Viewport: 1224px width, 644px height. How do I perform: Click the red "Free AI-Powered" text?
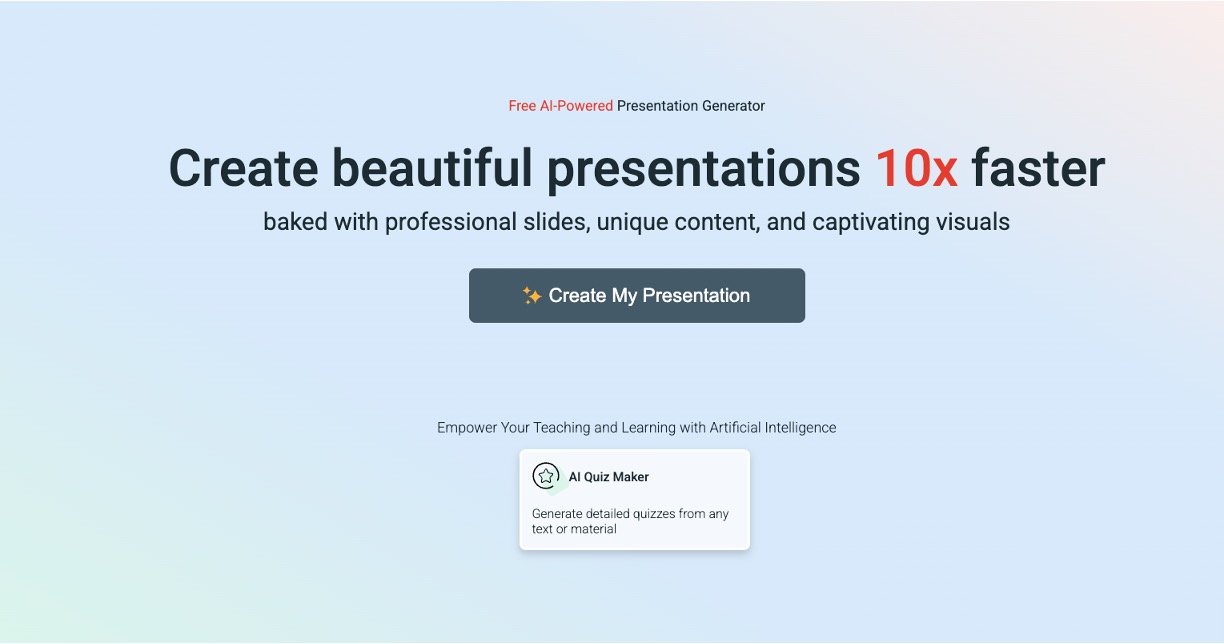[x=560, y=106]
